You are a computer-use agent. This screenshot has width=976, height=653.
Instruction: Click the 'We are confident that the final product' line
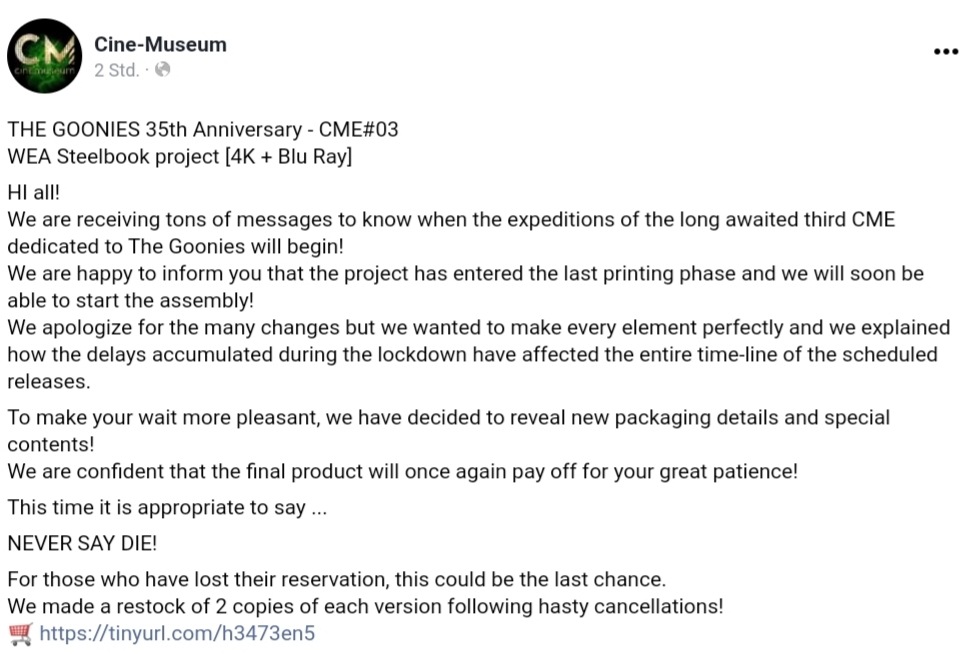click(403, 471)
